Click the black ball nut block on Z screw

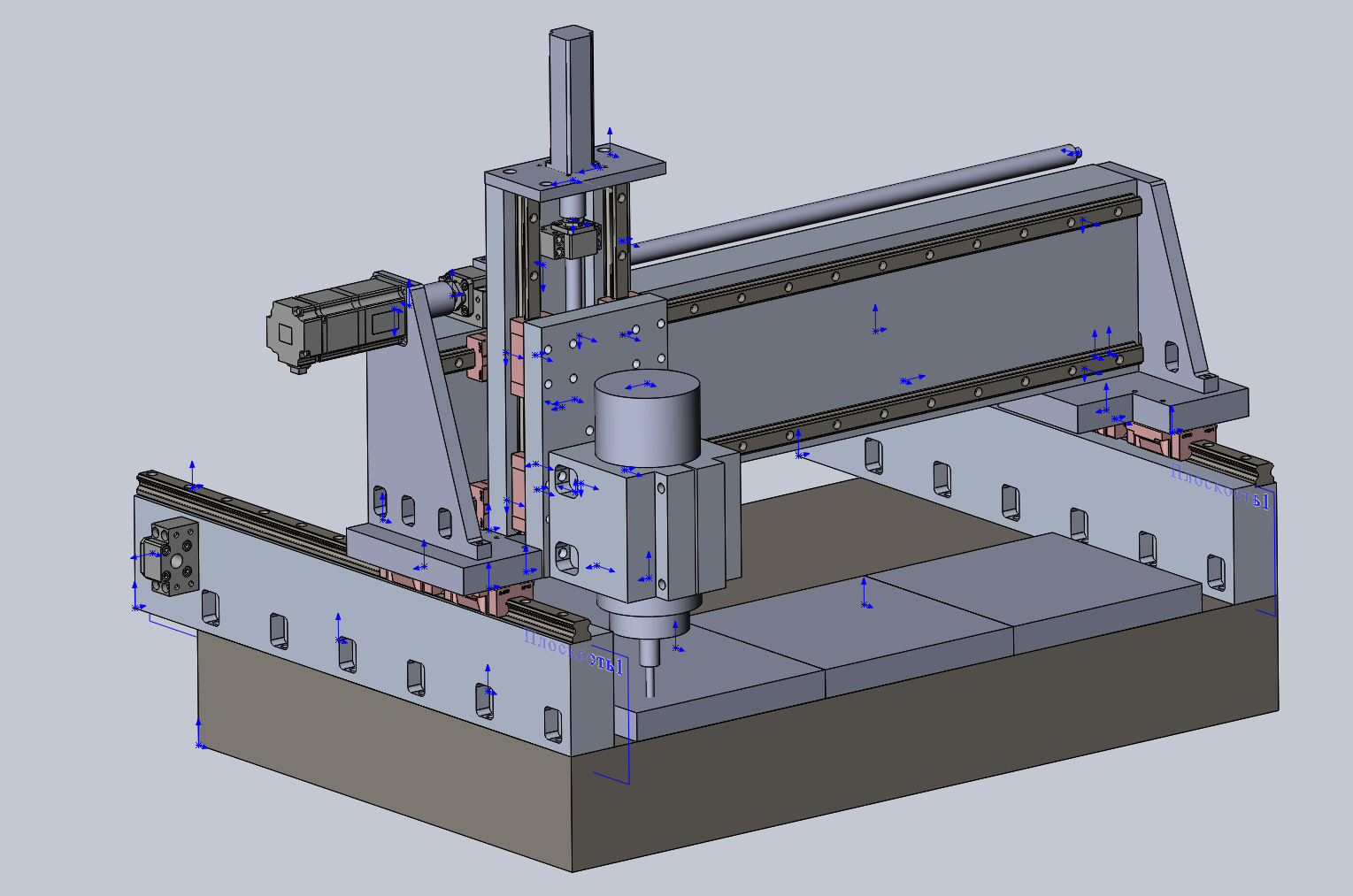[571, 239]
